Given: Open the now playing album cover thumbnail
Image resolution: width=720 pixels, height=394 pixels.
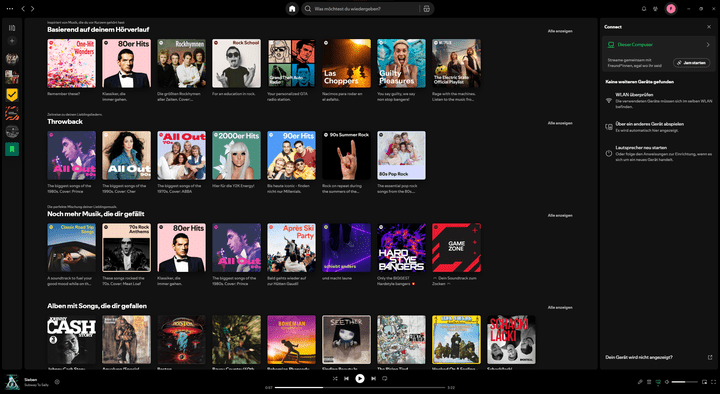Looking at the screenshot, I should click(12, 382).
